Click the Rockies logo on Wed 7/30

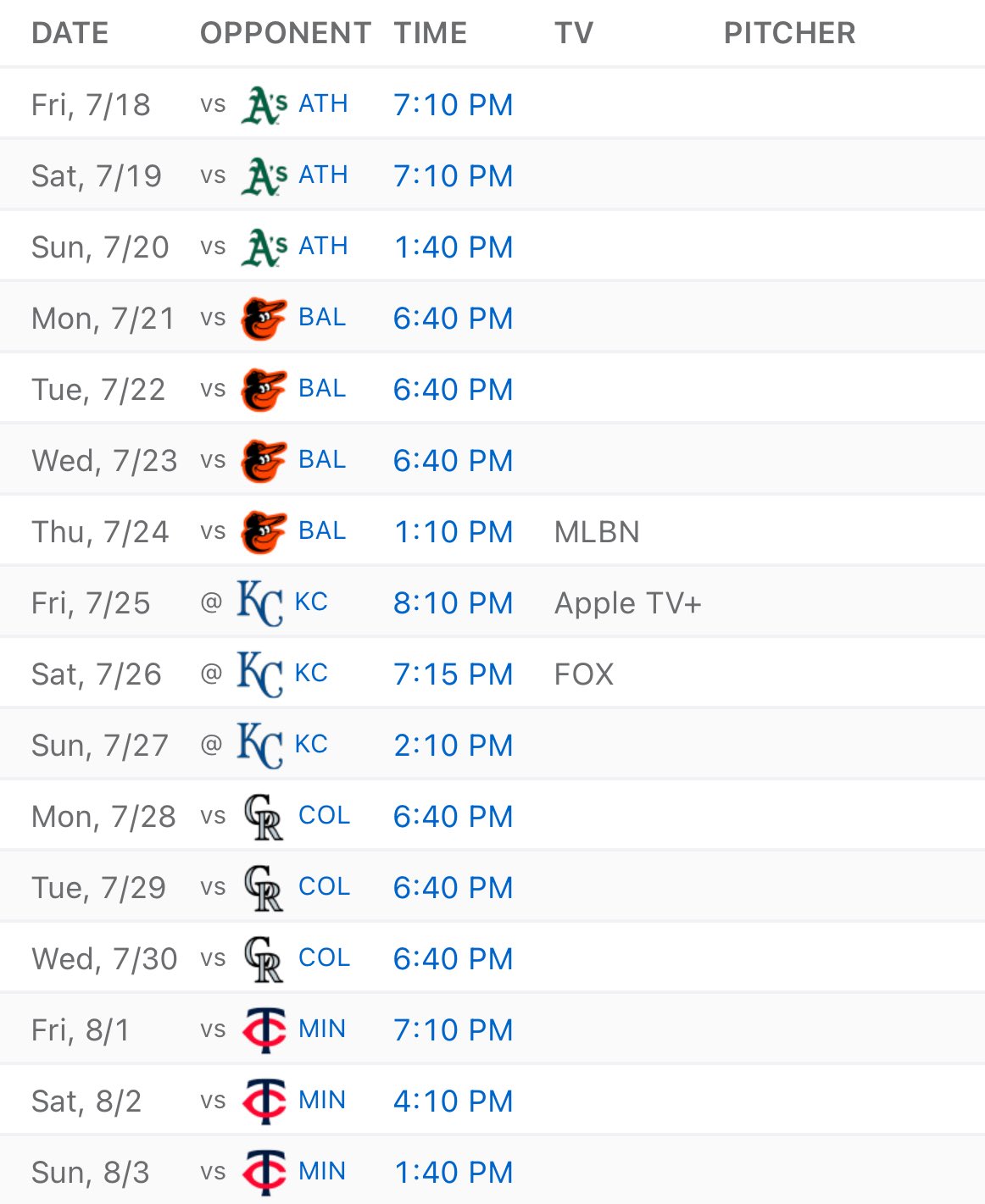[264, 959]
